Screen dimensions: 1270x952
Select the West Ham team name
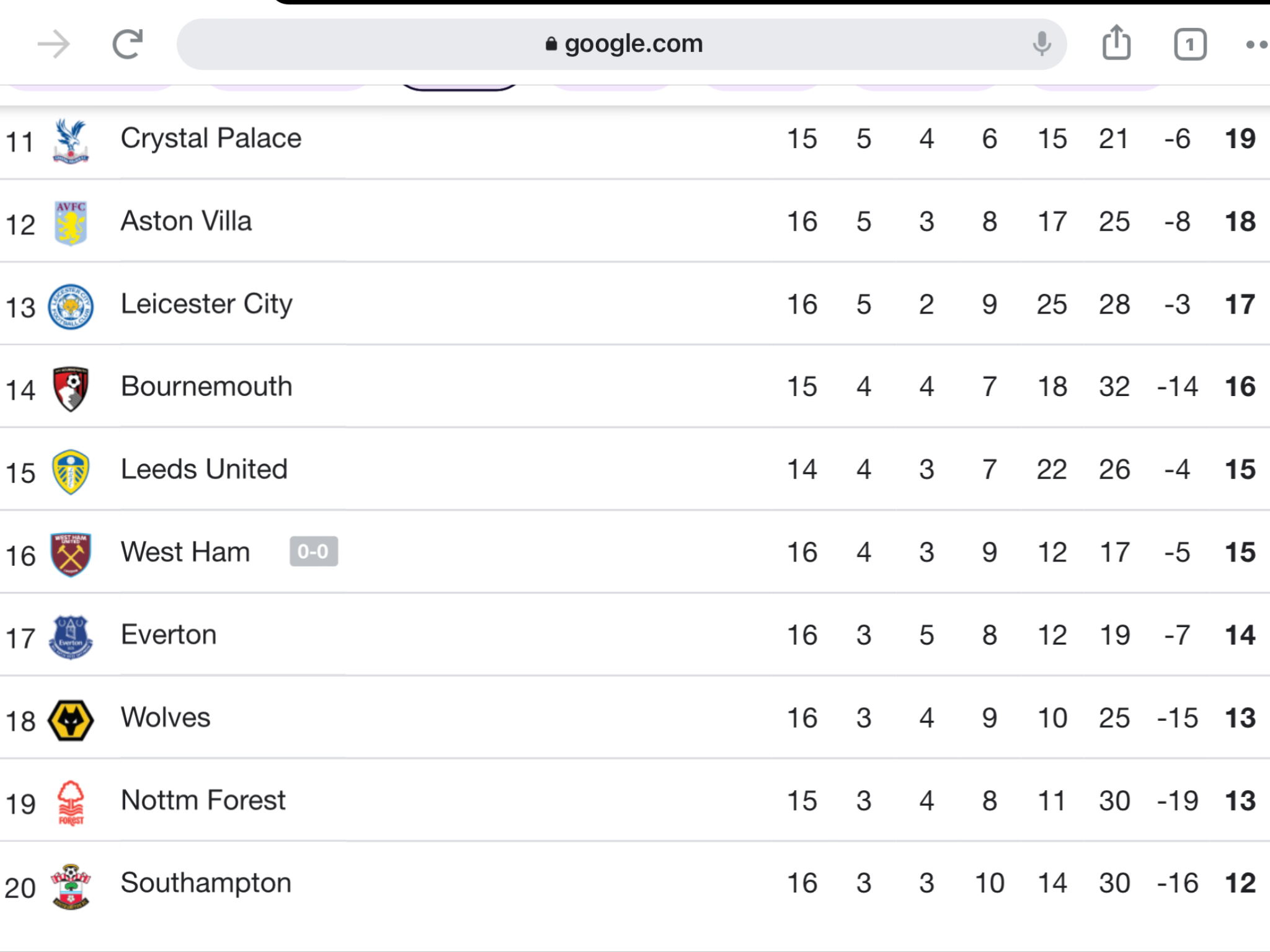pyautogui.click(x=185, y=552)
